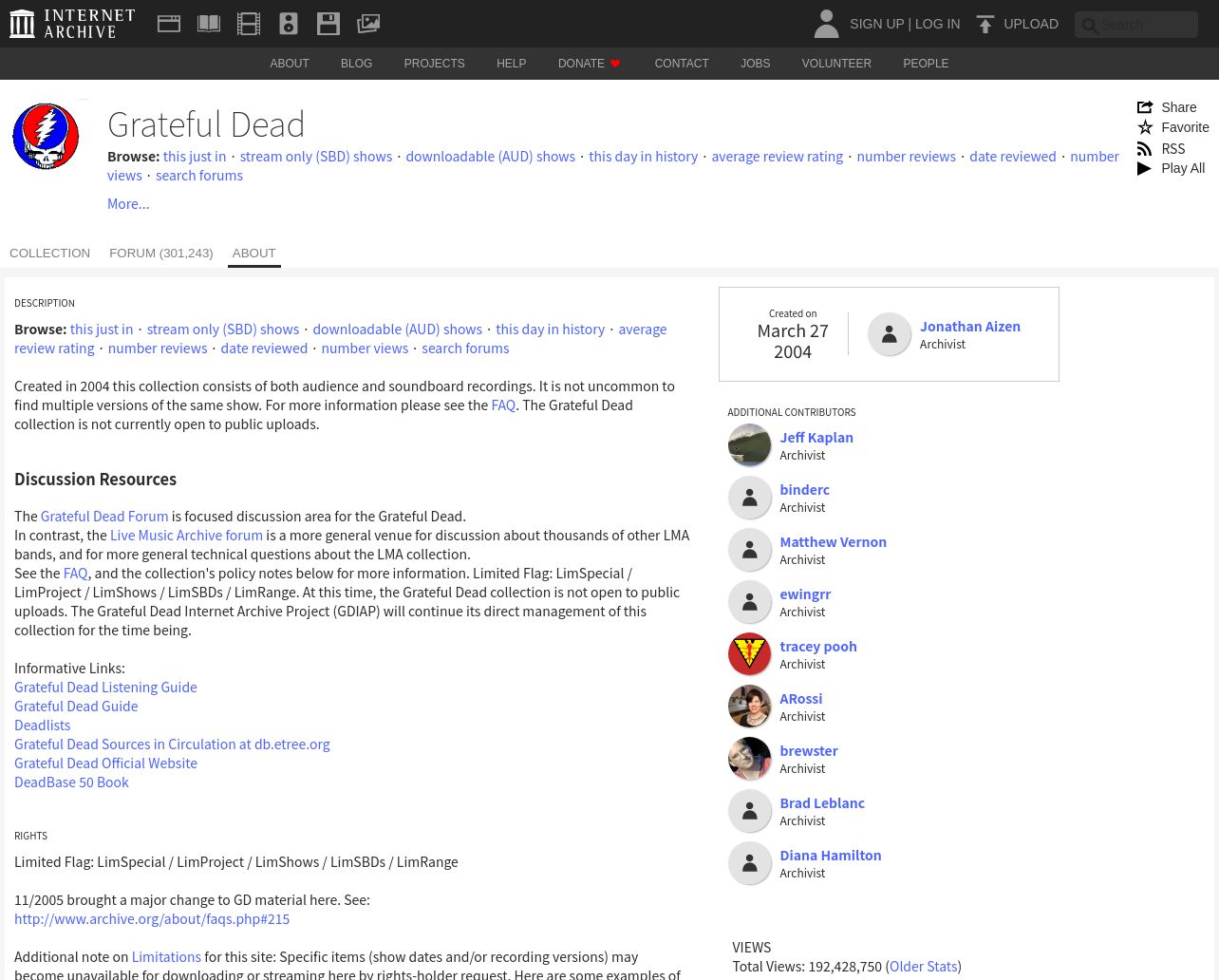
Task: Focus the top-right Search input field
Action: (x=1136, y=25)
